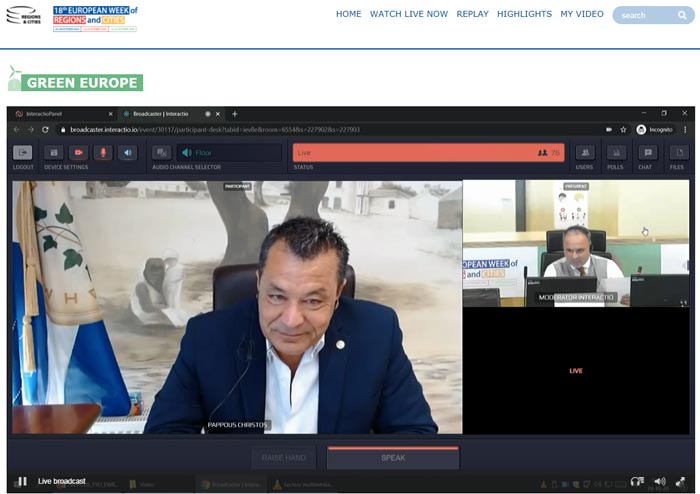The width and height of the screenshot is (700, 494).
Task: Click the RAISE HAND button
Action: click(283, 458)
